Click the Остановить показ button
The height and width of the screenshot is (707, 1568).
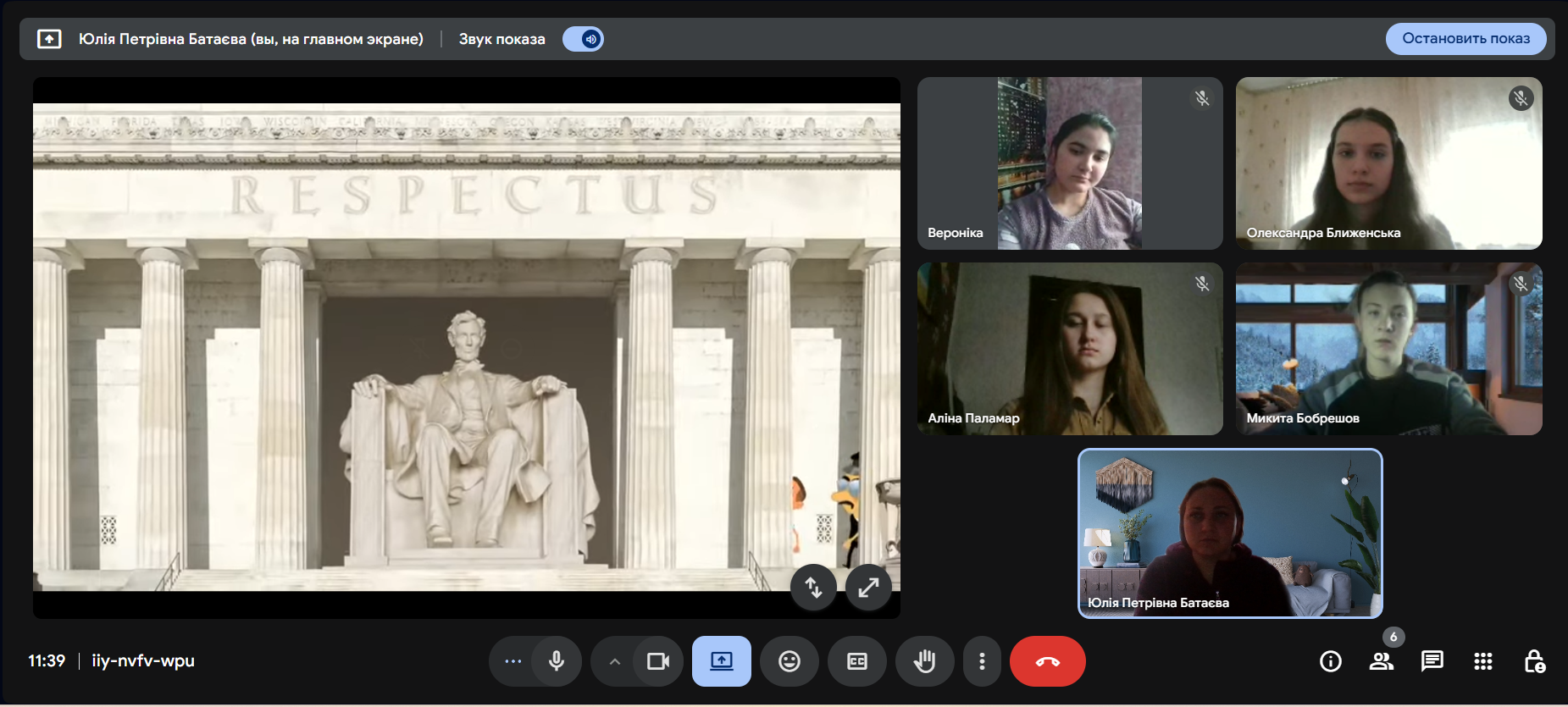pos(1465,39)
